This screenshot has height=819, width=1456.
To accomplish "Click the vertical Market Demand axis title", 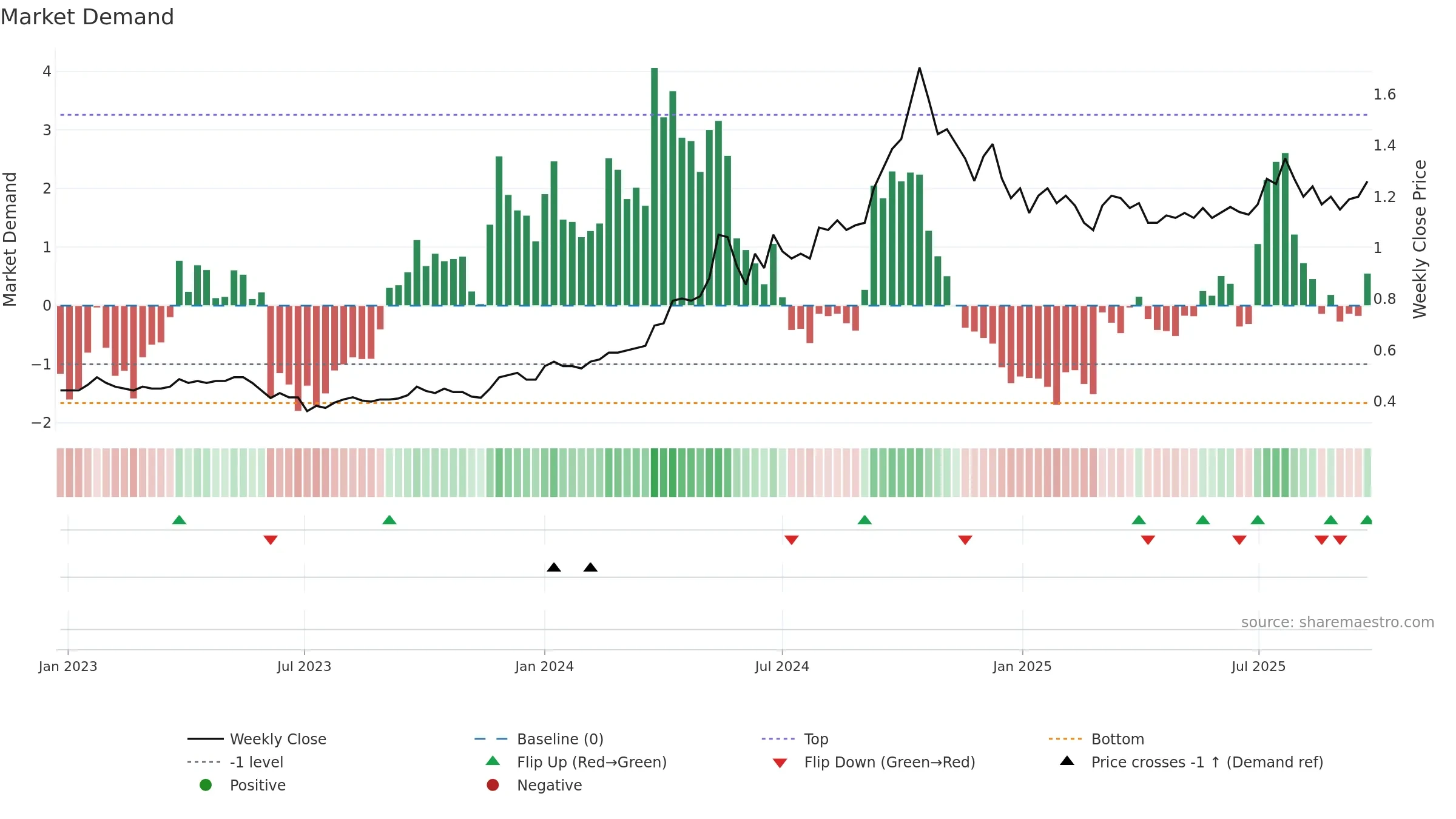I will click(10, 239).
